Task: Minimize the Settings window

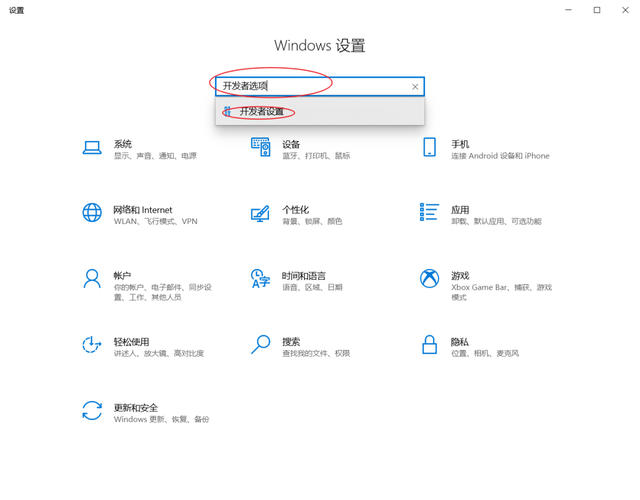Action: (x=569, y=10)
